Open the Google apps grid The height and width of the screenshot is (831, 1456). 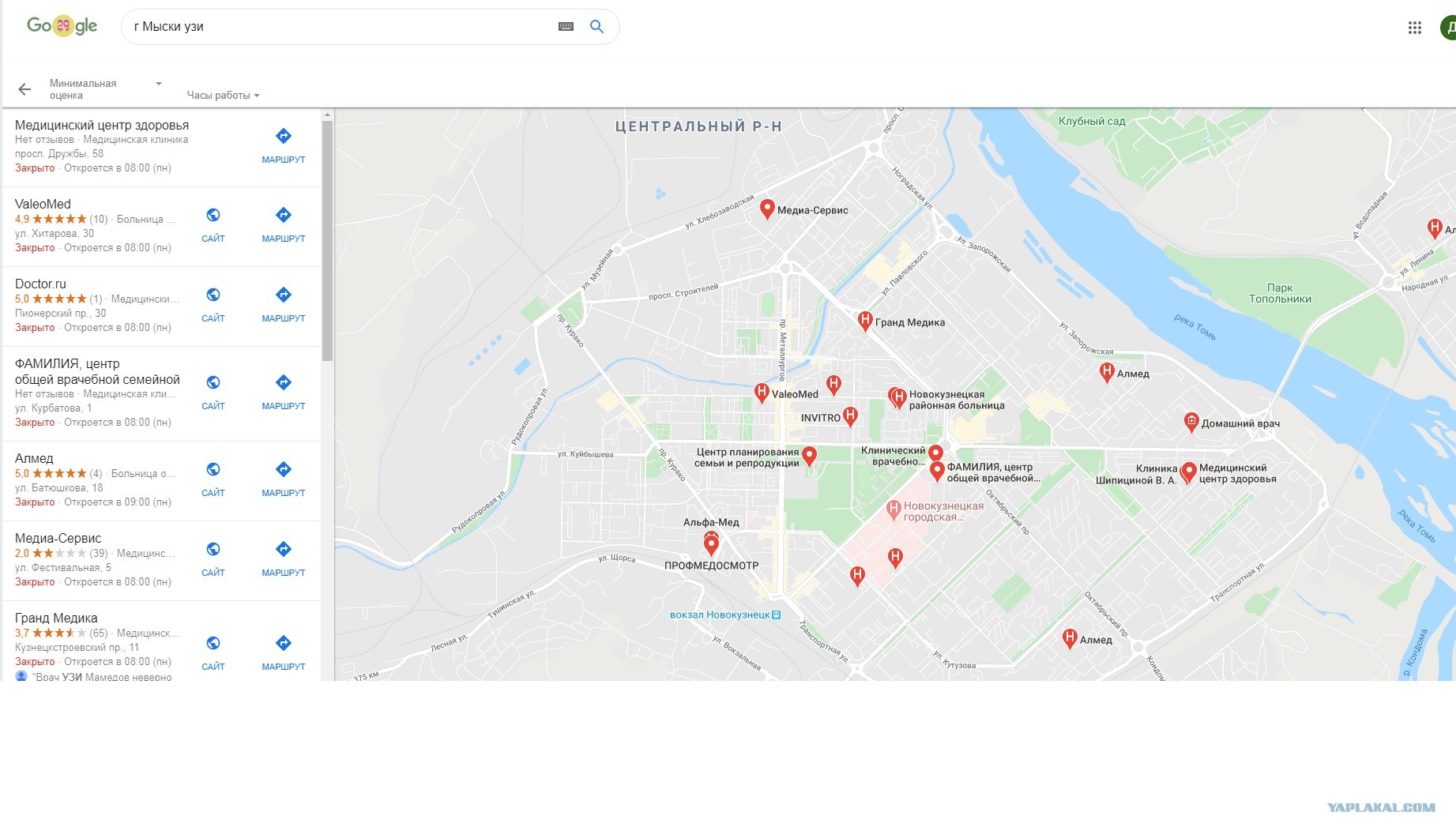coord(1415,28)
